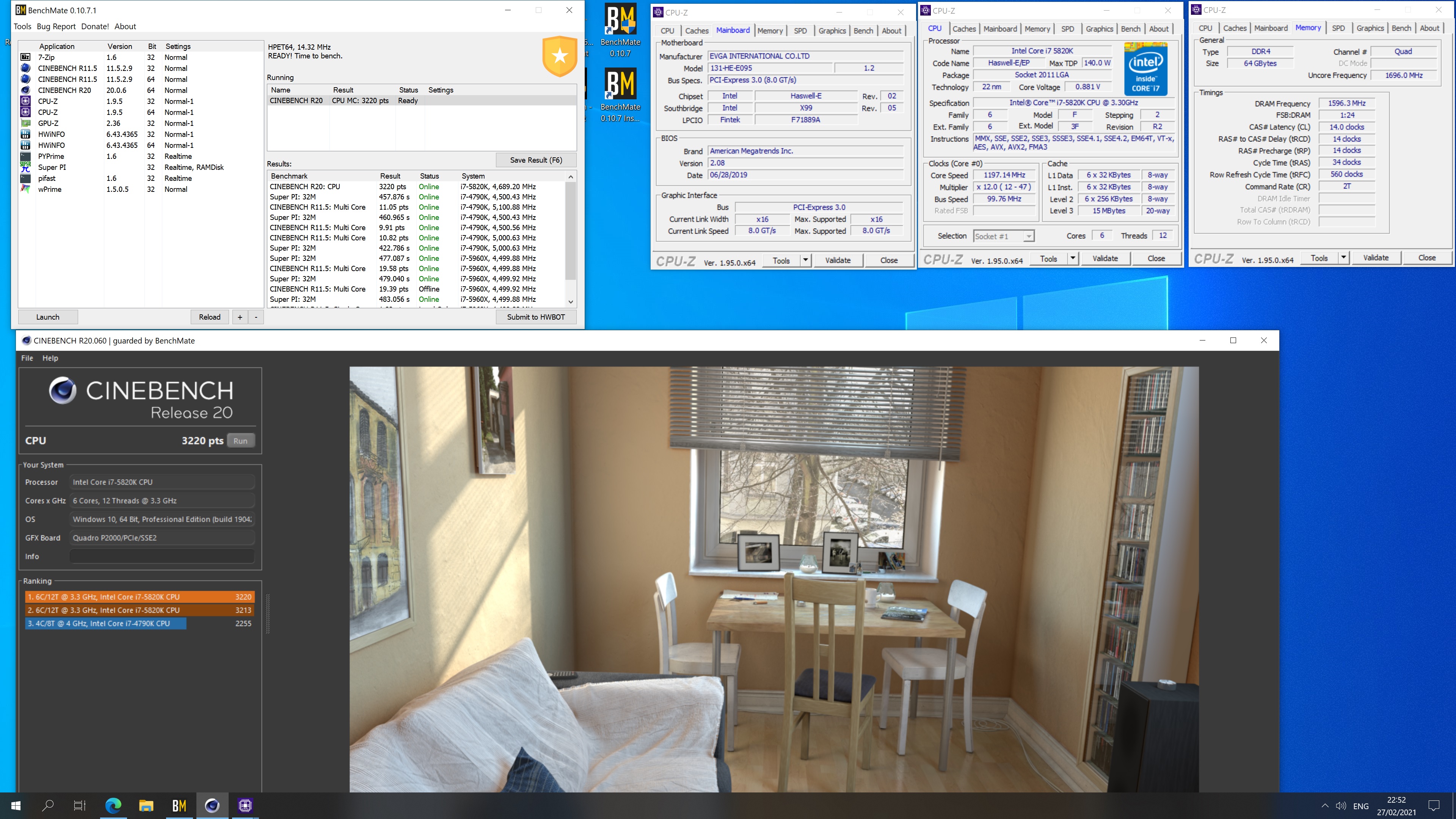This screenshot has width=1456, height=819.
Task: Click the Results list scroll up arrow
Action: click(570, 177)
